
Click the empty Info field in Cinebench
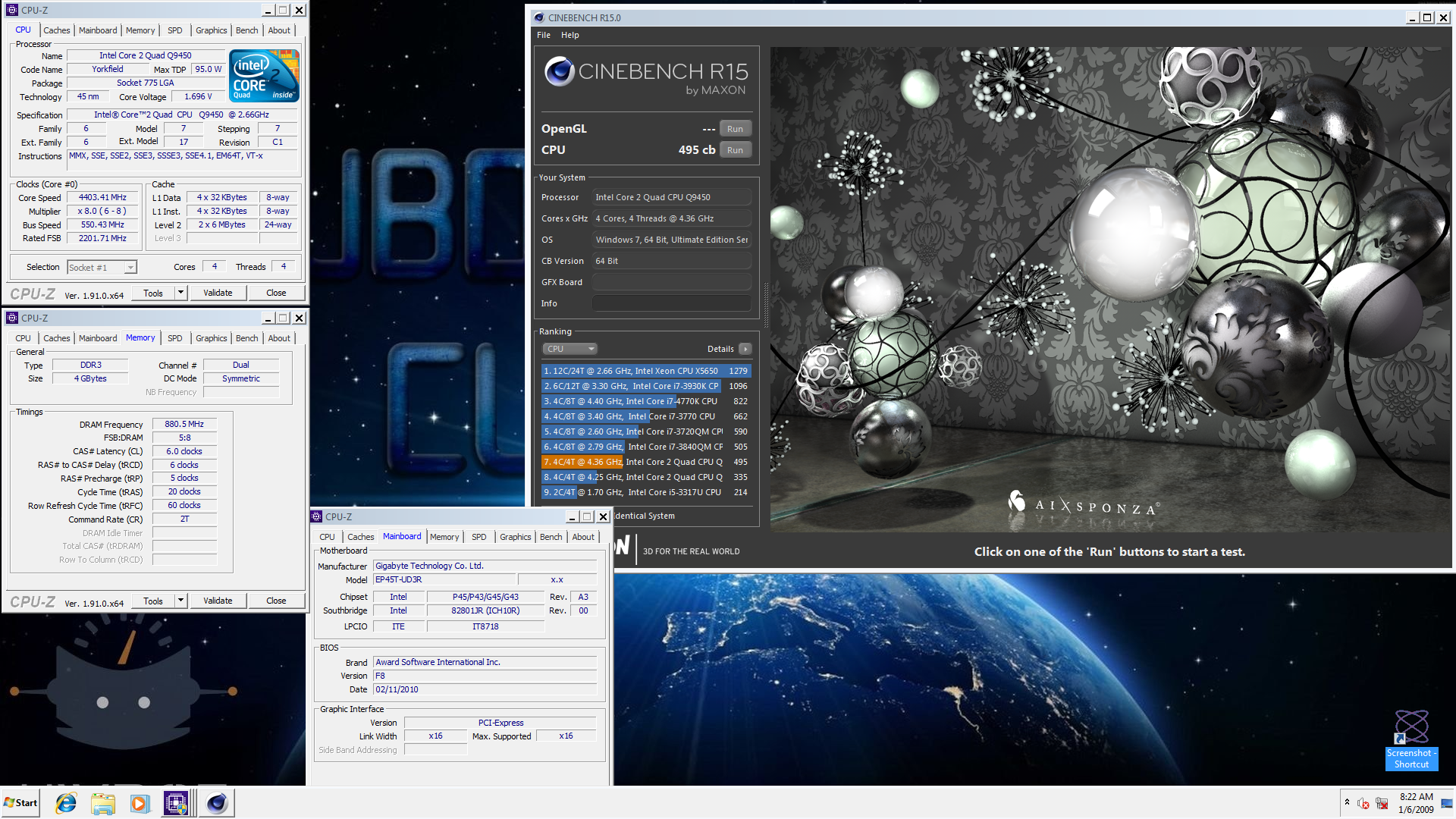click(671, 303)
